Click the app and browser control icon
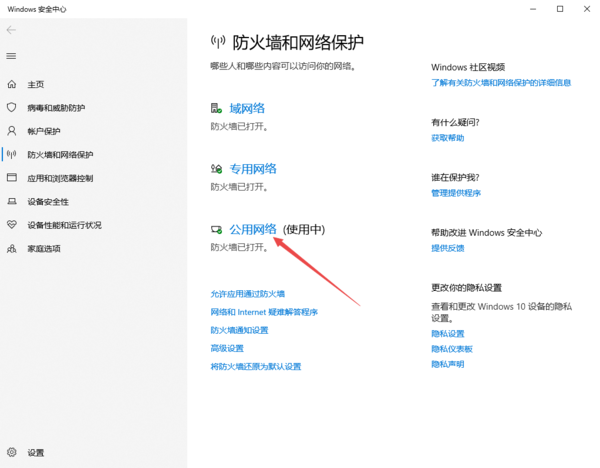The width and height of the screenshot is (600, 468). [12, 178]
